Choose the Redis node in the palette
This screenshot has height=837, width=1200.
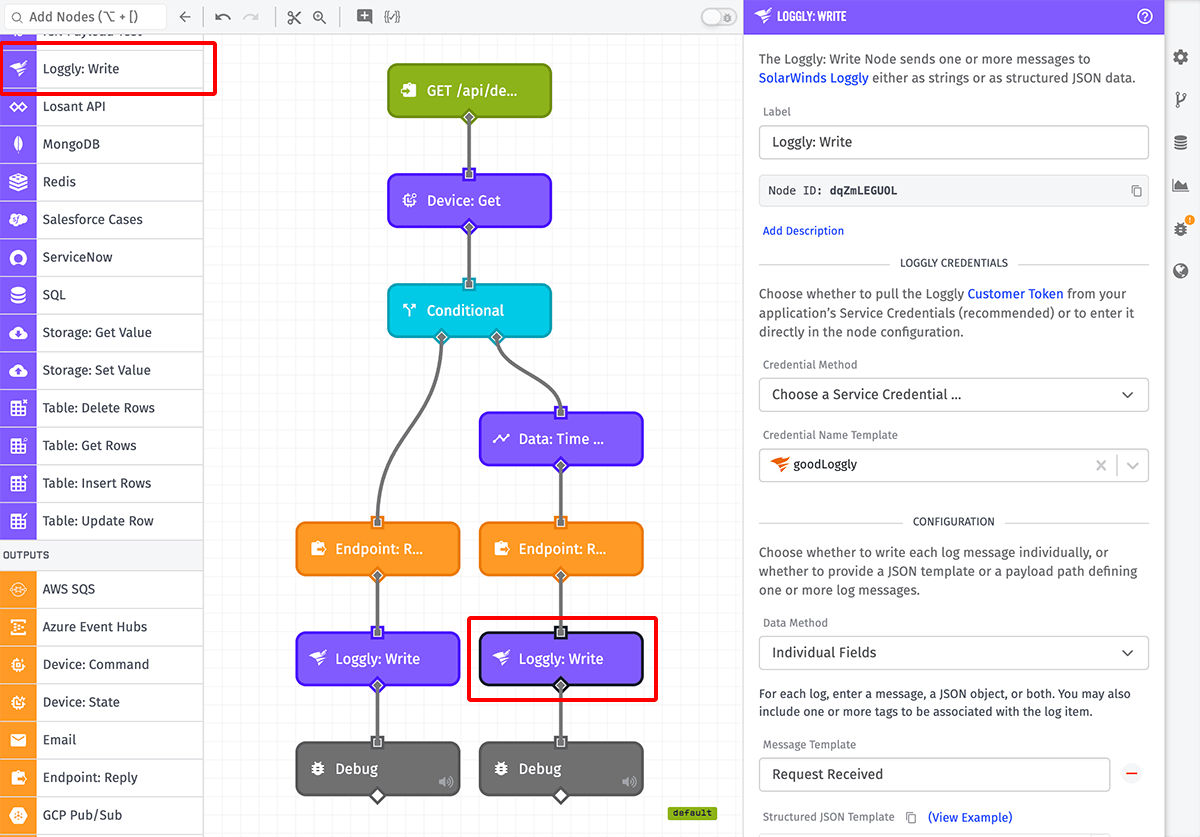[101, 182]
